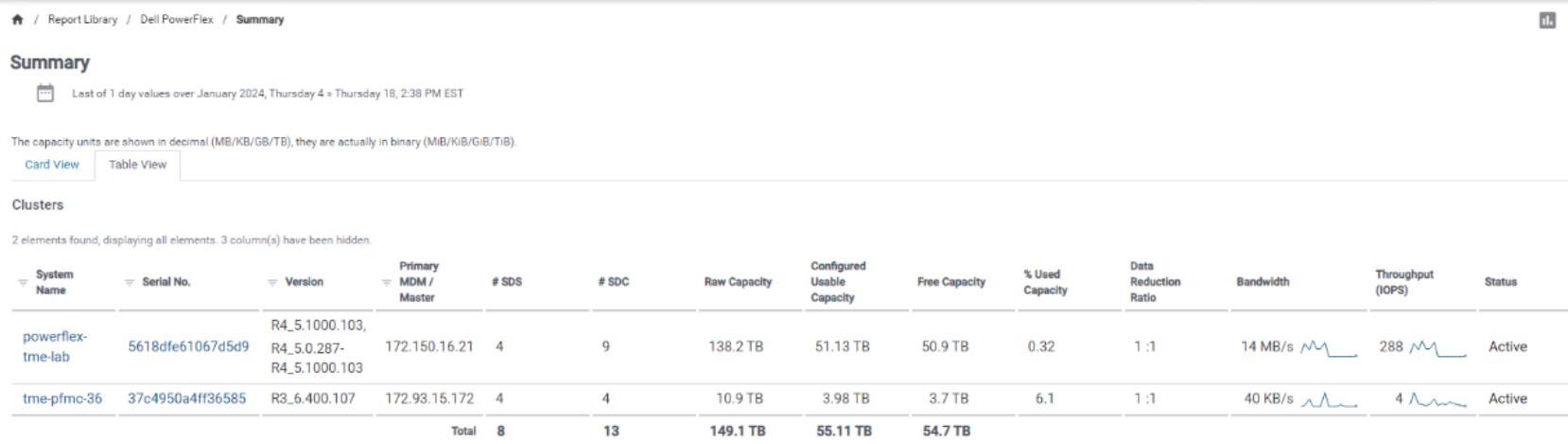Sort by Free Capacity column header

click(951, 282)
